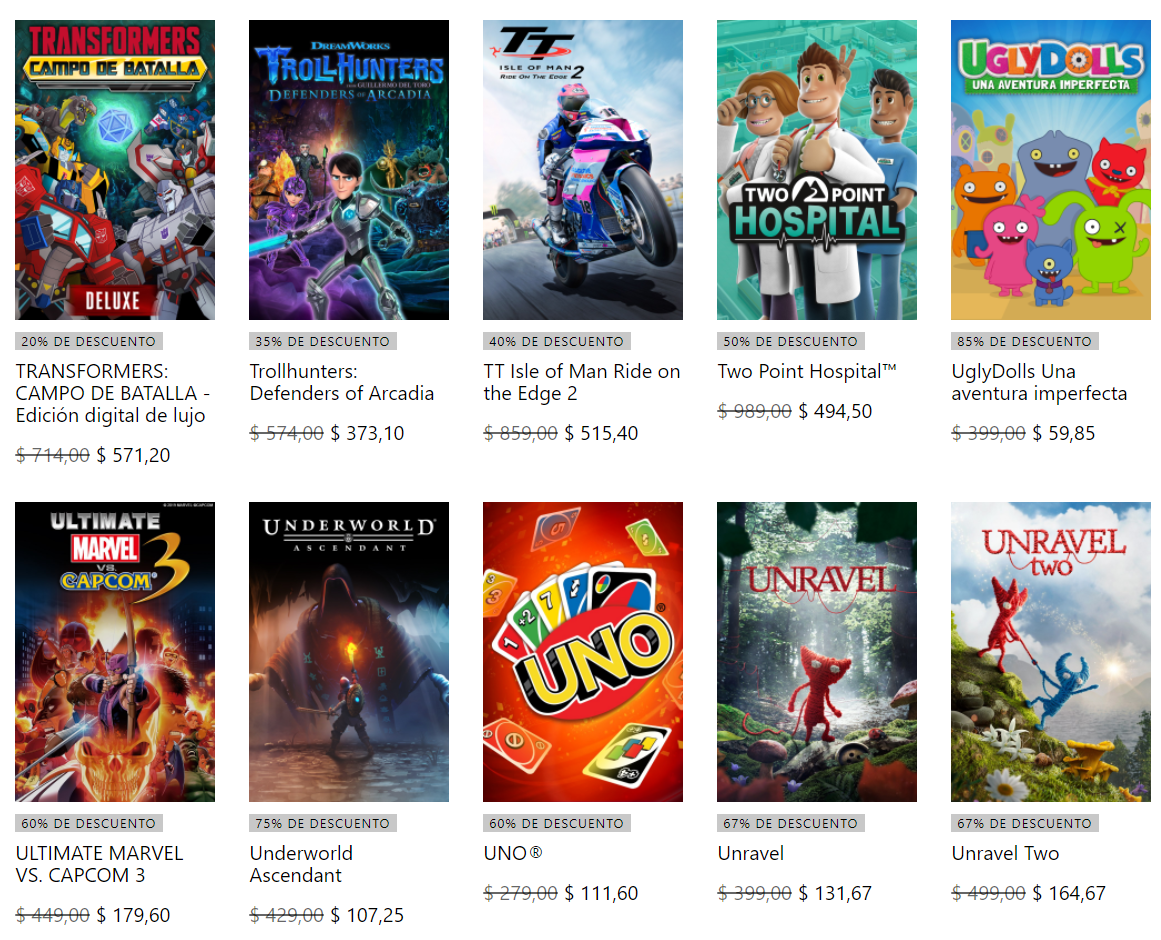Click the Two Point Hospital cover image
The height and width of the screenshot is (940, 1161).
pyautogui.click(x=817, y=170)
